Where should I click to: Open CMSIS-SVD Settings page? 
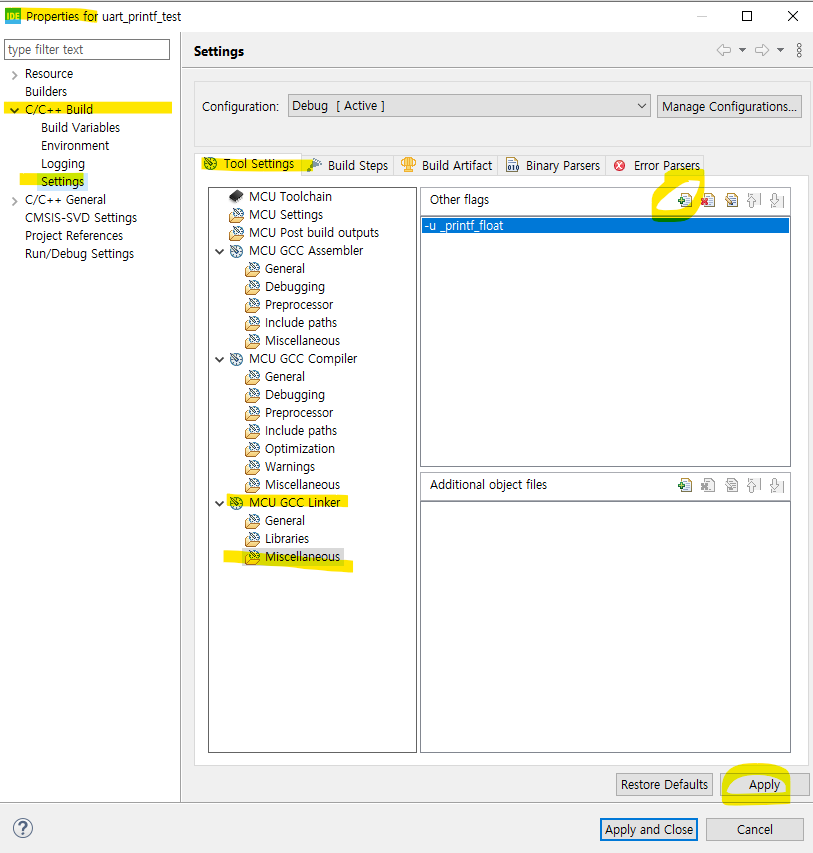[81, 218]
